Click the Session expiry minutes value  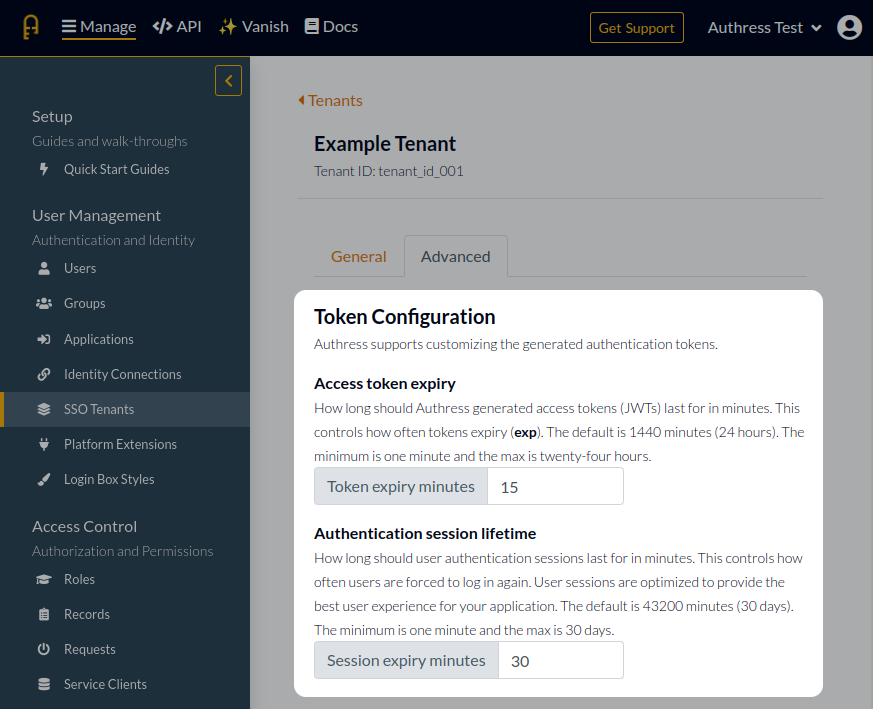[x=561, y=660]
